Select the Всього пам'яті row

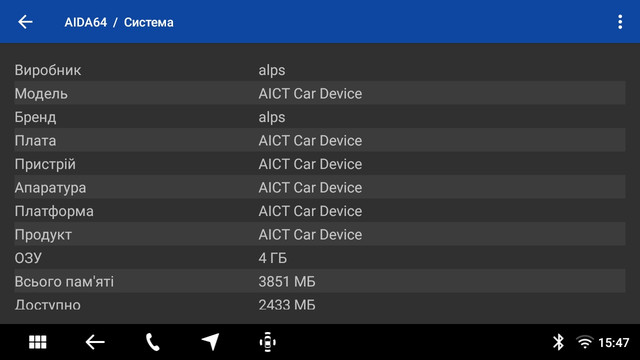[x=320, y=282]
